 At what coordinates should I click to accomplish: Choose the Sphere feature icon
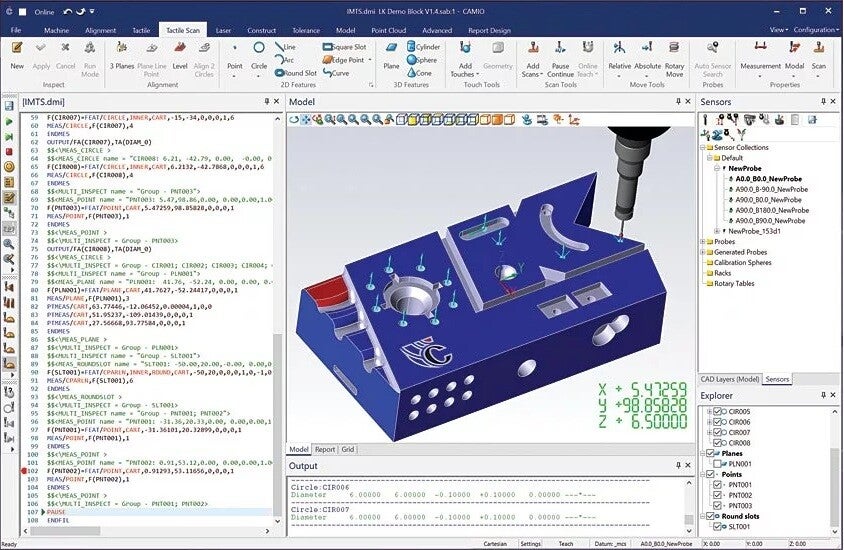pos(422,60)
